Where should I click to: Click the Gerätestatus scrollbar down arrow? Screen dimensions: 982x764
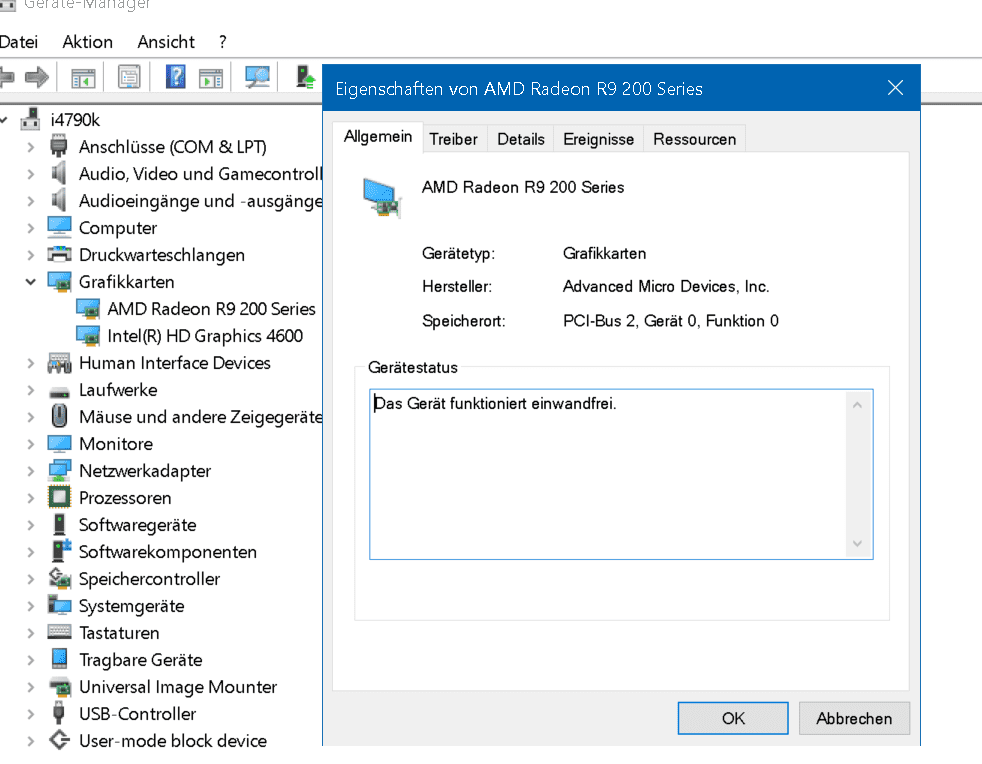(x=857, y=544)
